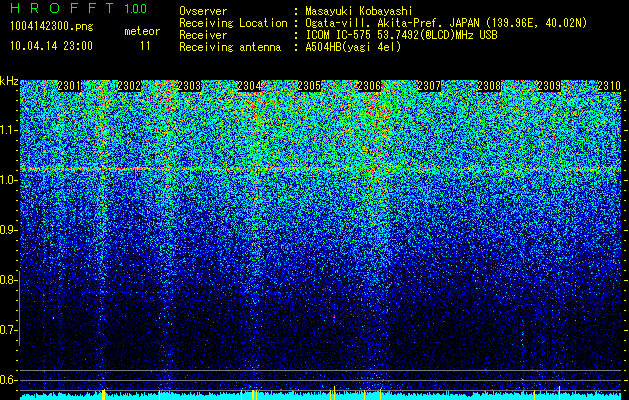629x400 pixels.
Task: Click the 2309 time marker label
Action: pyautogui.click(x=549, y=86)
